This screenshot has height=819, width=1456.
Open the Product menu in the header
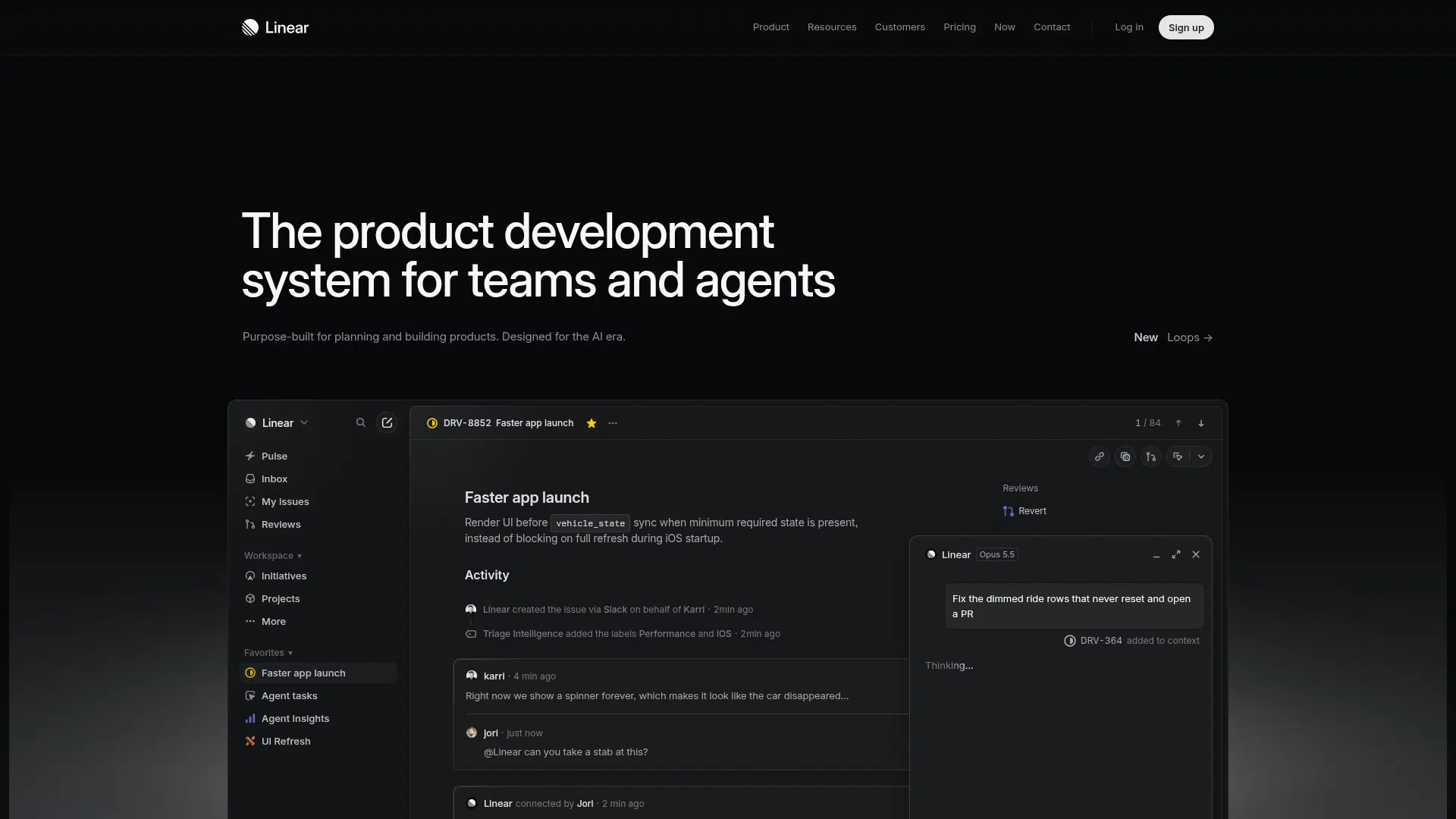coord(770,27)
